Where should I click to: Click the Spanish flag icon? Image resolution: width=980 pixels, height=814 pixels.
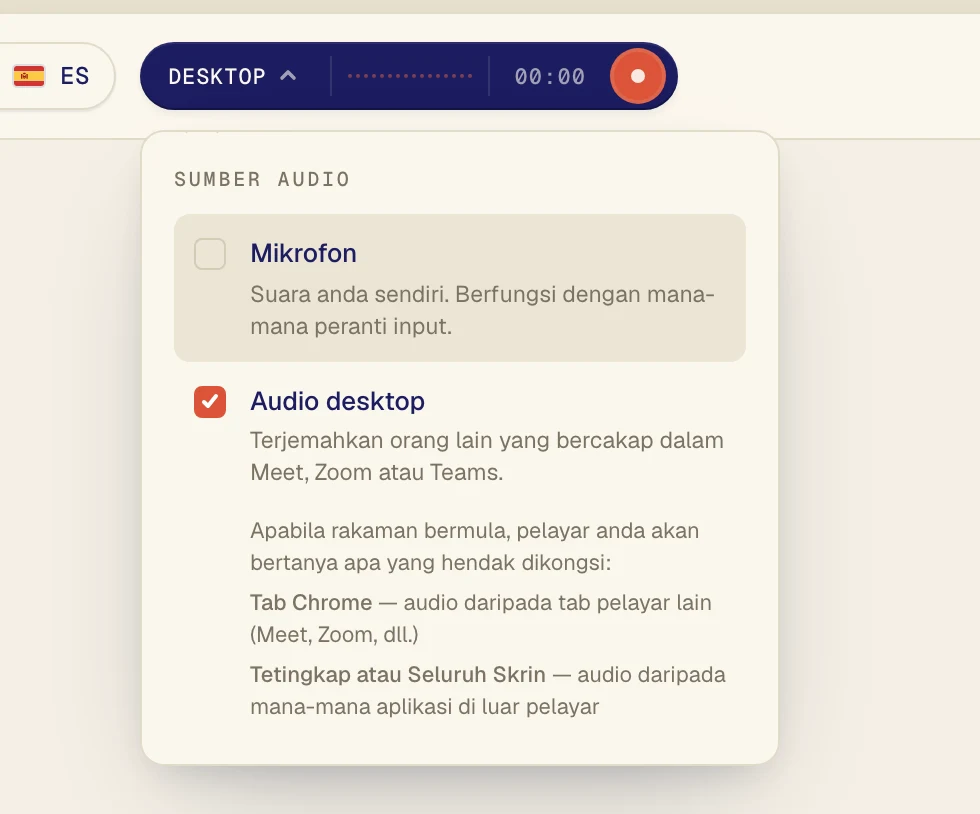(29, 76)
